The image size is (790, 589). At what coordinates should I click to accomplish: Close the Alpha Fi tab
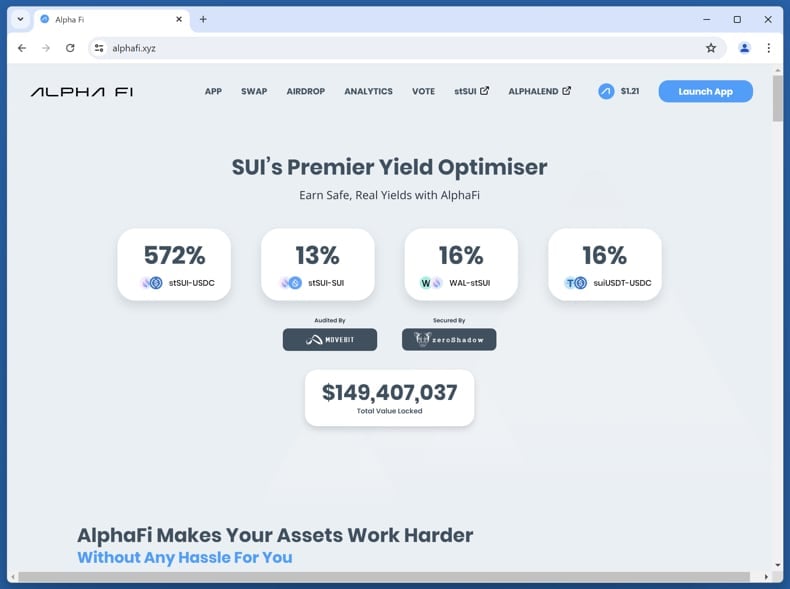[179, 19]
